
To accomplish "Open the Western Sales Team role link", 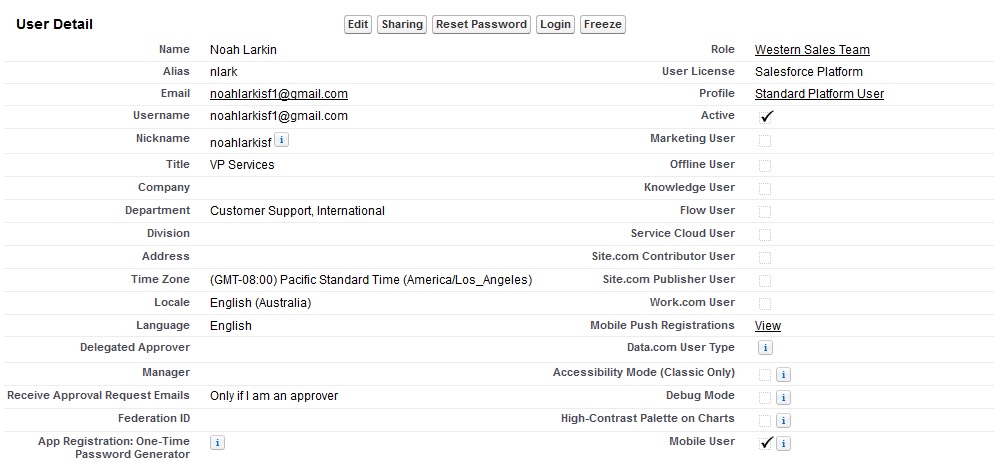I will (x=812, y=50).
